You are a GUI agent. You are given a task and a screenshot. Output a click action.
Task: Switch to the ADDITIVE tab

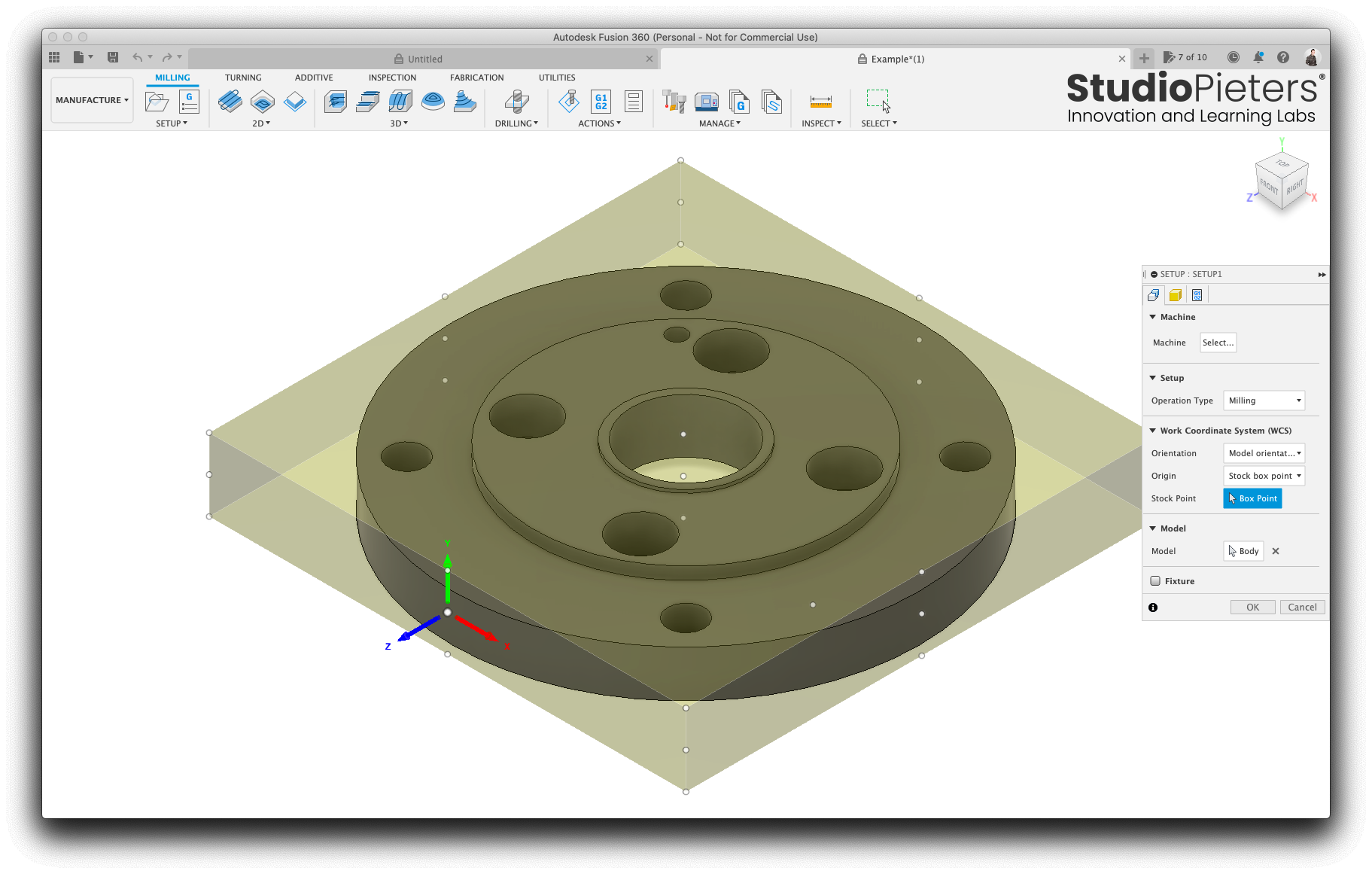(314, 78)
